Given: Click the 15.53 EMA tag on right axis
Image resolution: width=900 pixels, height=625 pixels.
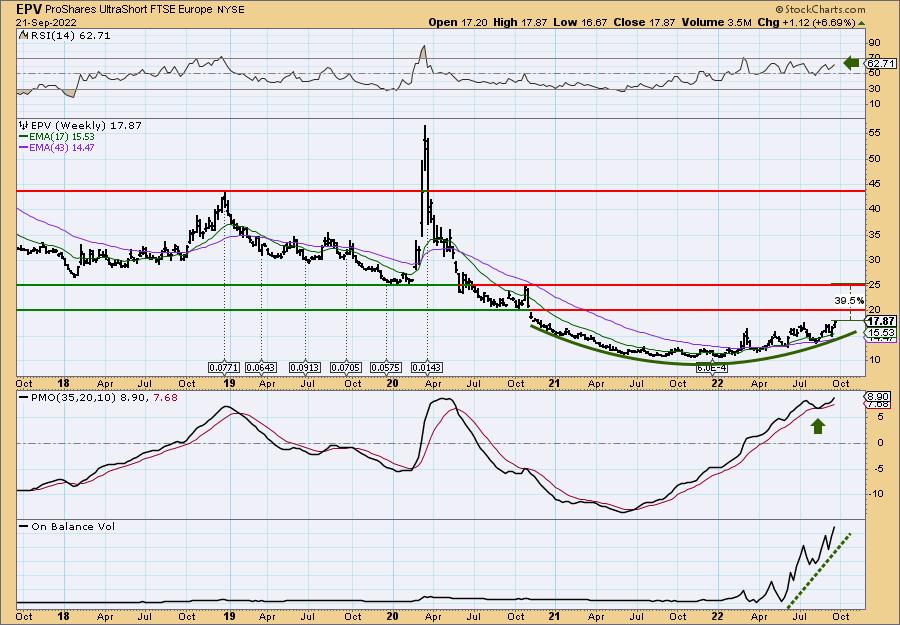Looking at the screenshot, I should click(880, 333).
